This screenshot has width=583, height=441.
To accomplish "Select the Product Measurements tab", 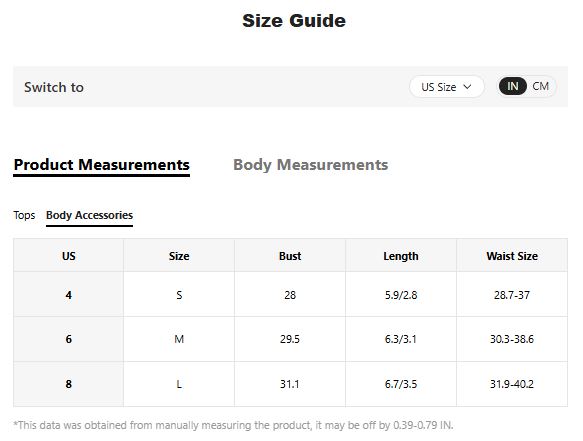I will click(x=102, y=165).
